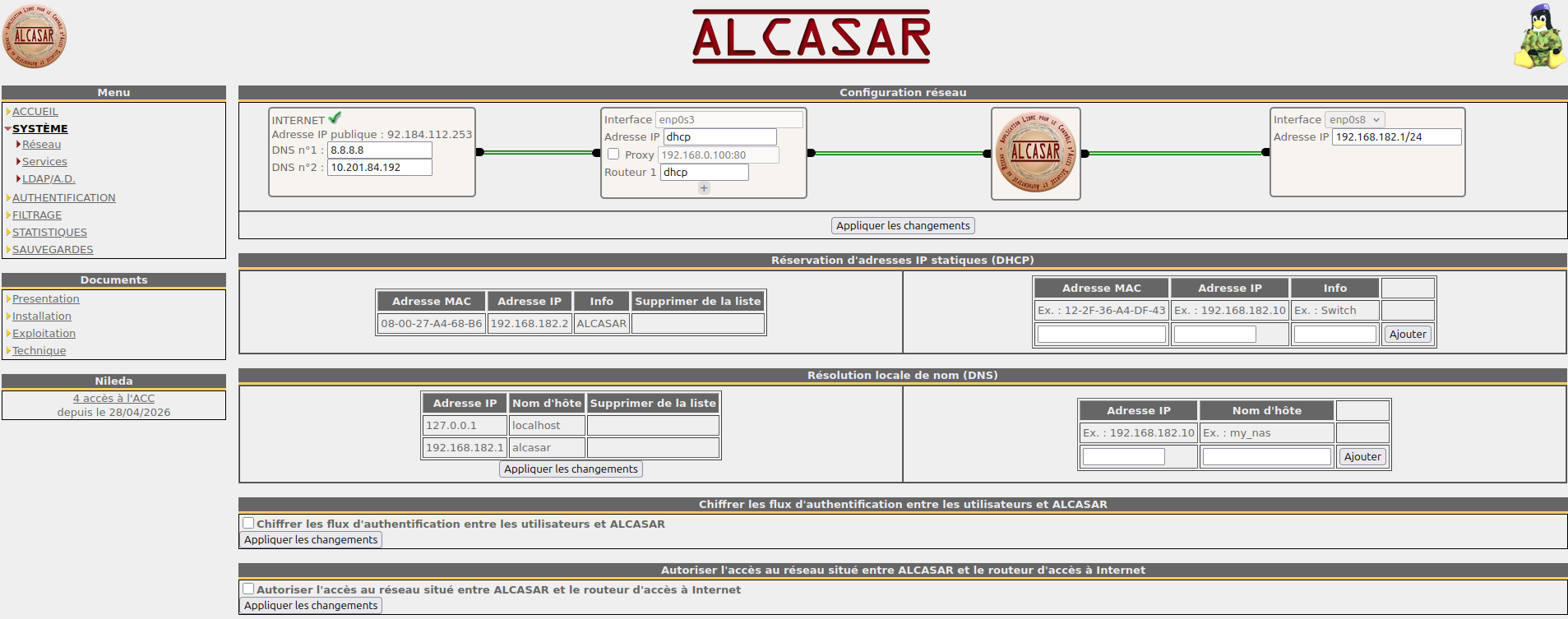
Task: Click the ALCASAR round logo at top left
Action: pyautogui.click(x=35, y=36)
